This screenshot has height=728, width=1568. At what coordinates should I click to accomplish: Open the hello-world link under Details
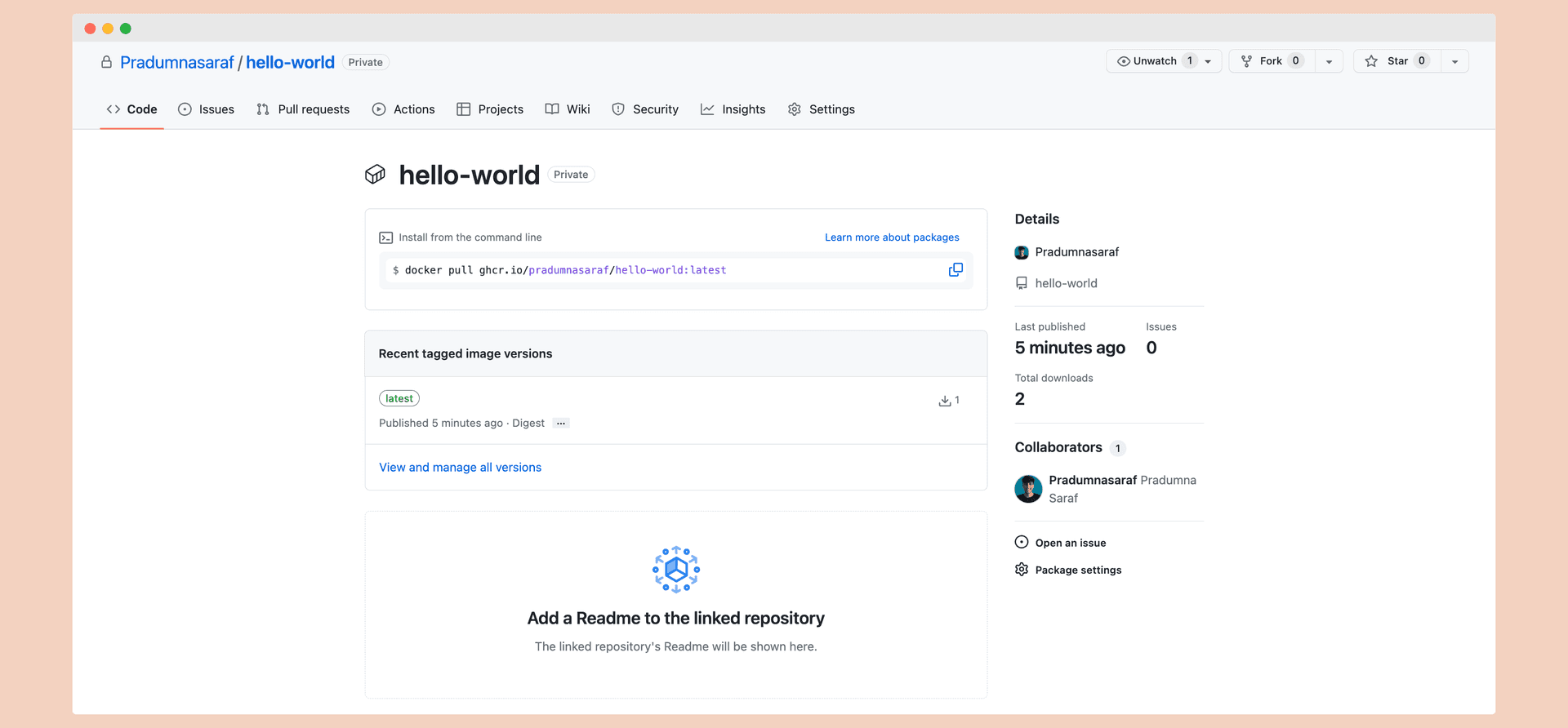click(x=1067, y=283)
